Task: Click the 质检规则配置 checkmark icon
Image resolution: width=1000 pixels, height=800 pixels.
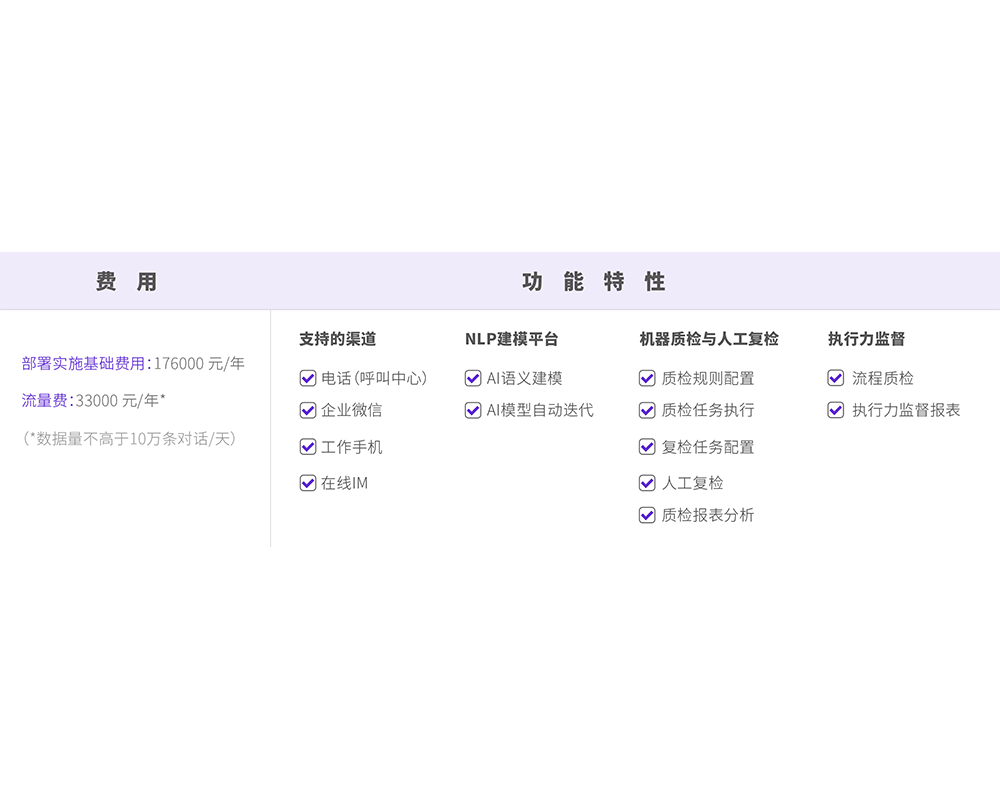Action: point(647,378)
